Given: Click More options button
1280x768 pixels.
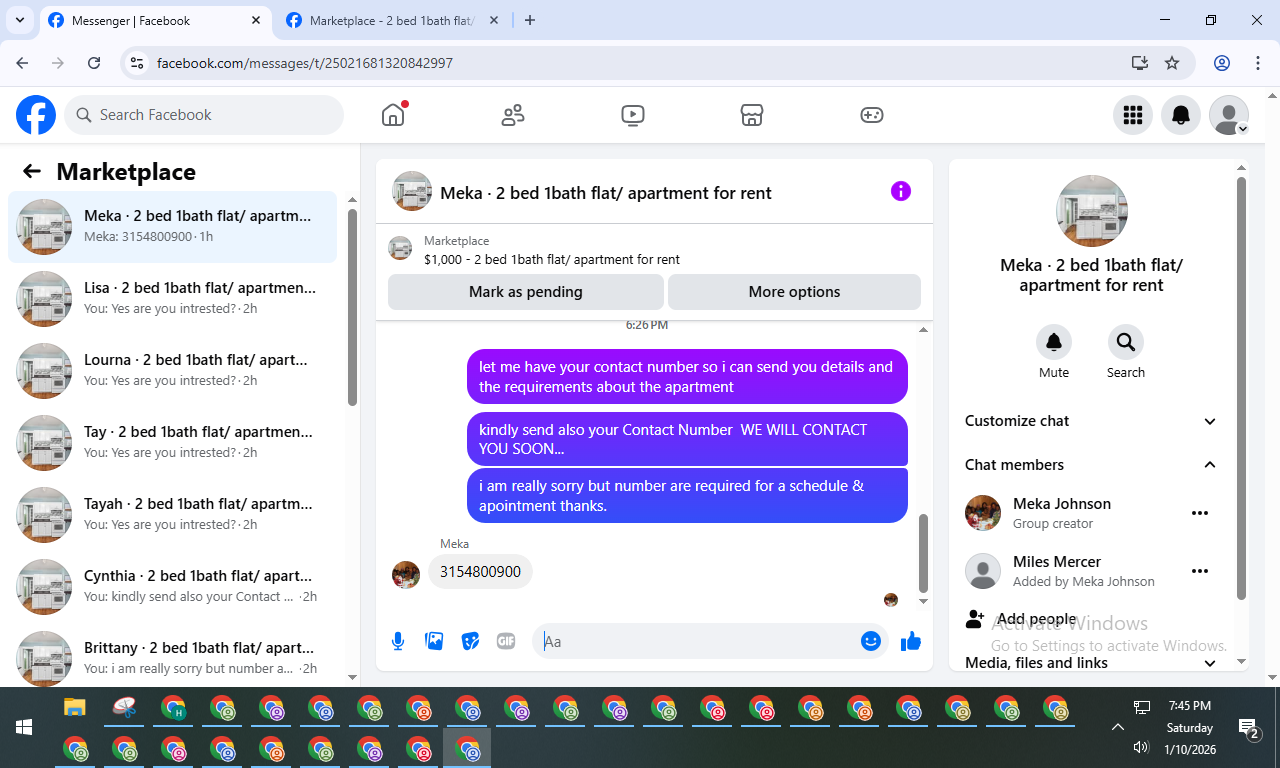Looking at the screenshot, I should [x=794, y=292].
